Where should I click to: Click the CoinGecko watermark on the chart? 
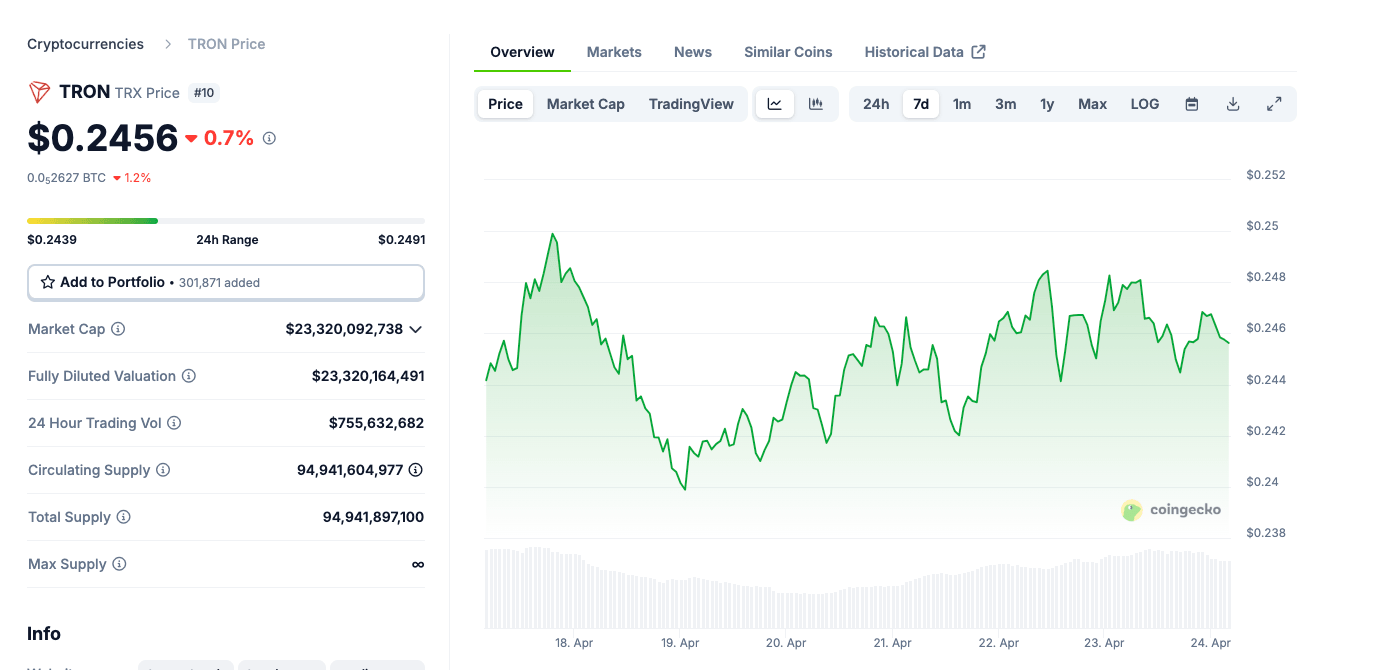tap(1172, 510)
